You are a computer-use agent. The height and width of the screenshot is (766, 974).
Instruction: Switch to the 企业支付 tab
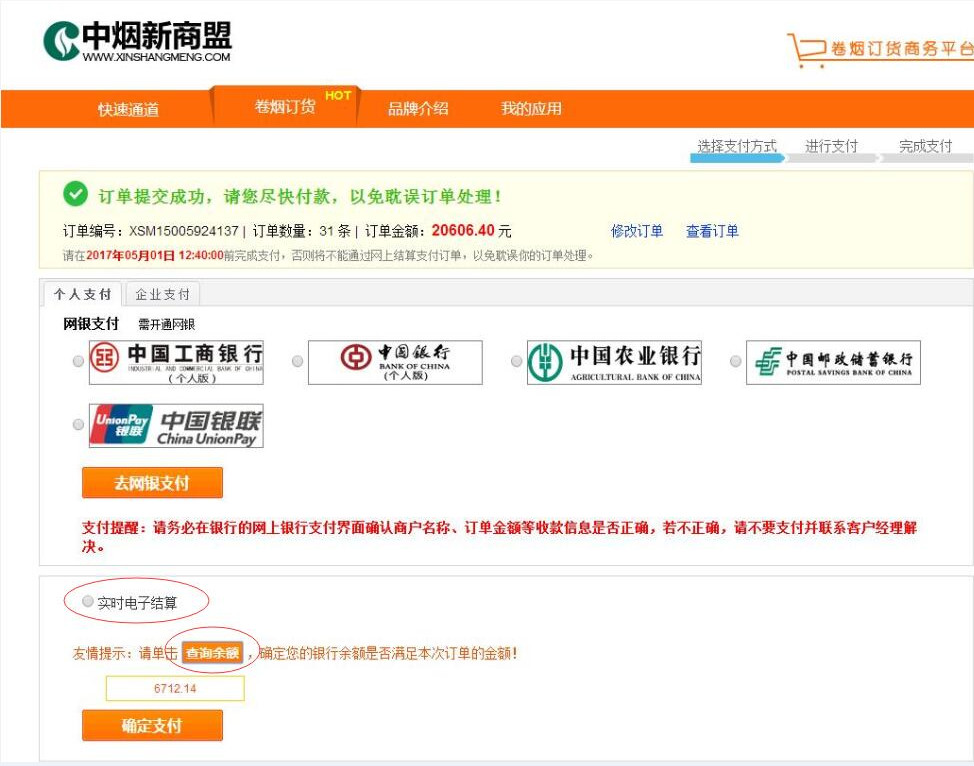click(x=163, y=294)
